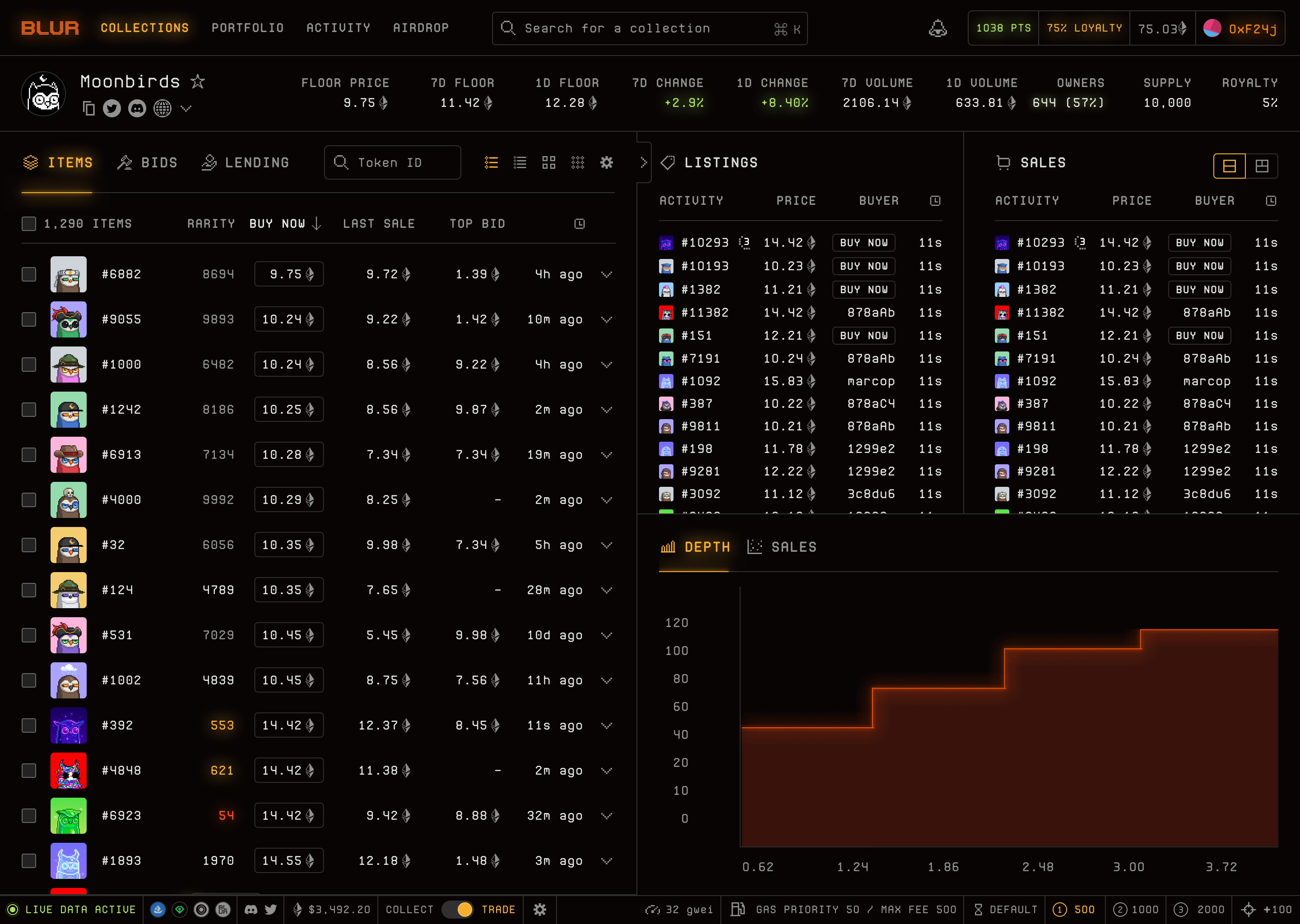Screen dimensions: 1300x924
Task: Click the 9.75 buy price for #6882
Action: (x=288, y=274)
